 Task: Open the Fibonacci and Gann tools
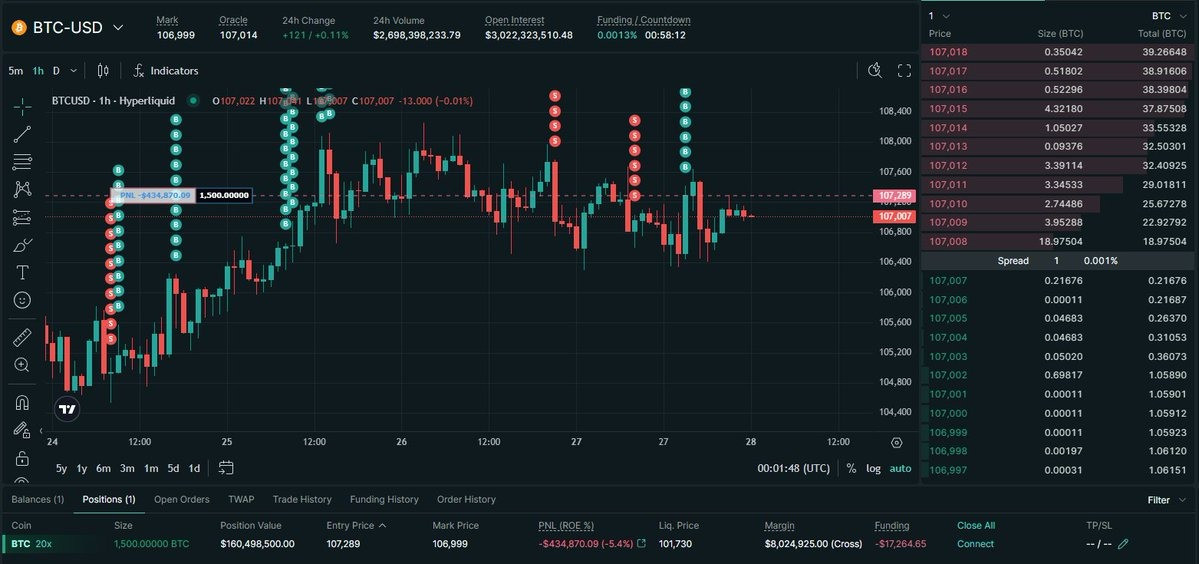[22, 162]
